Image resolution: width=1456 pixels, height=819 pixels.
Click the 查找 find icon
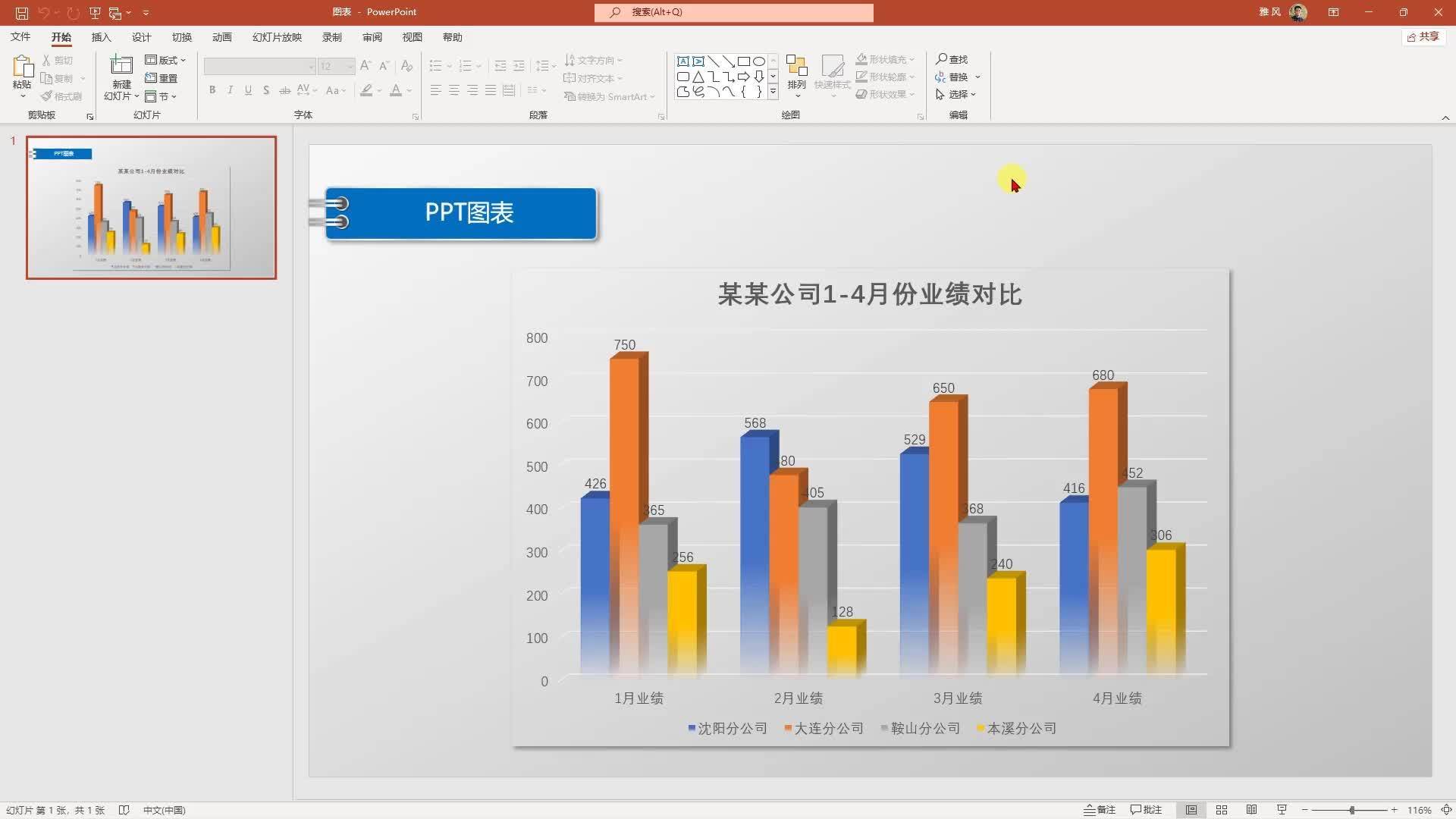952,59
